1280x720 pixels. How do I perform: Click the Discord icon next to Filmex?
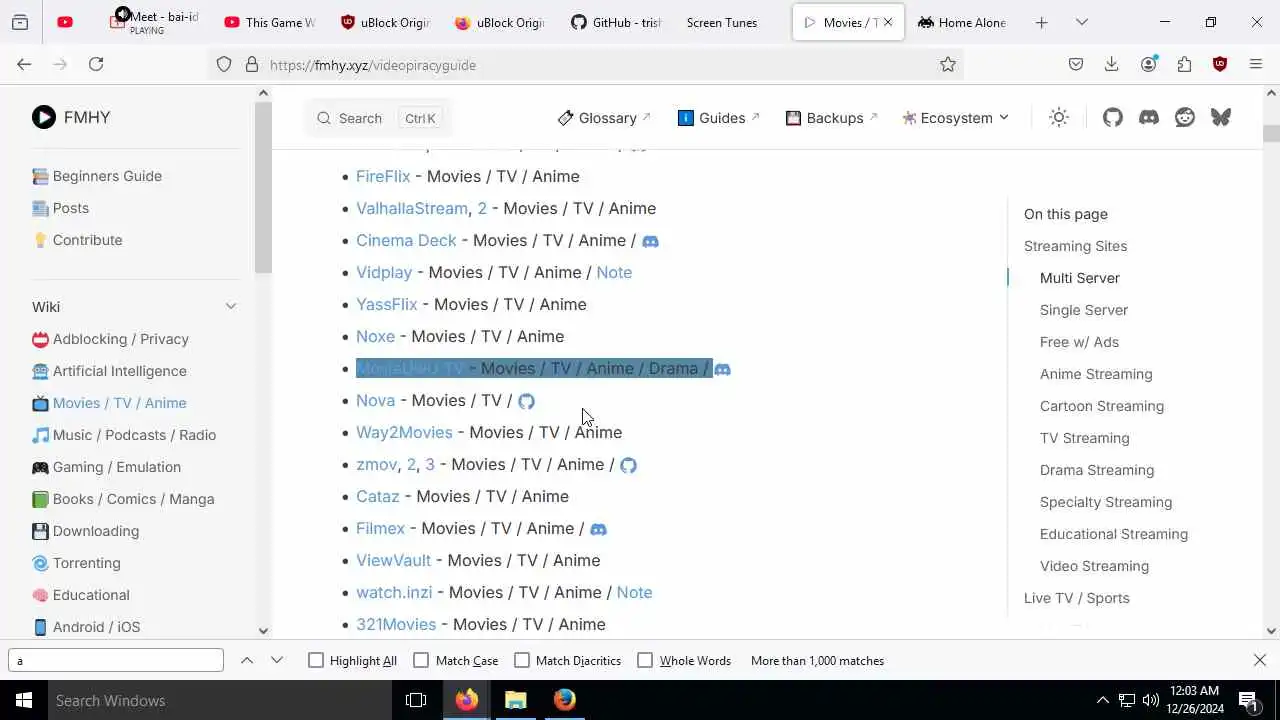click(598, 529)
